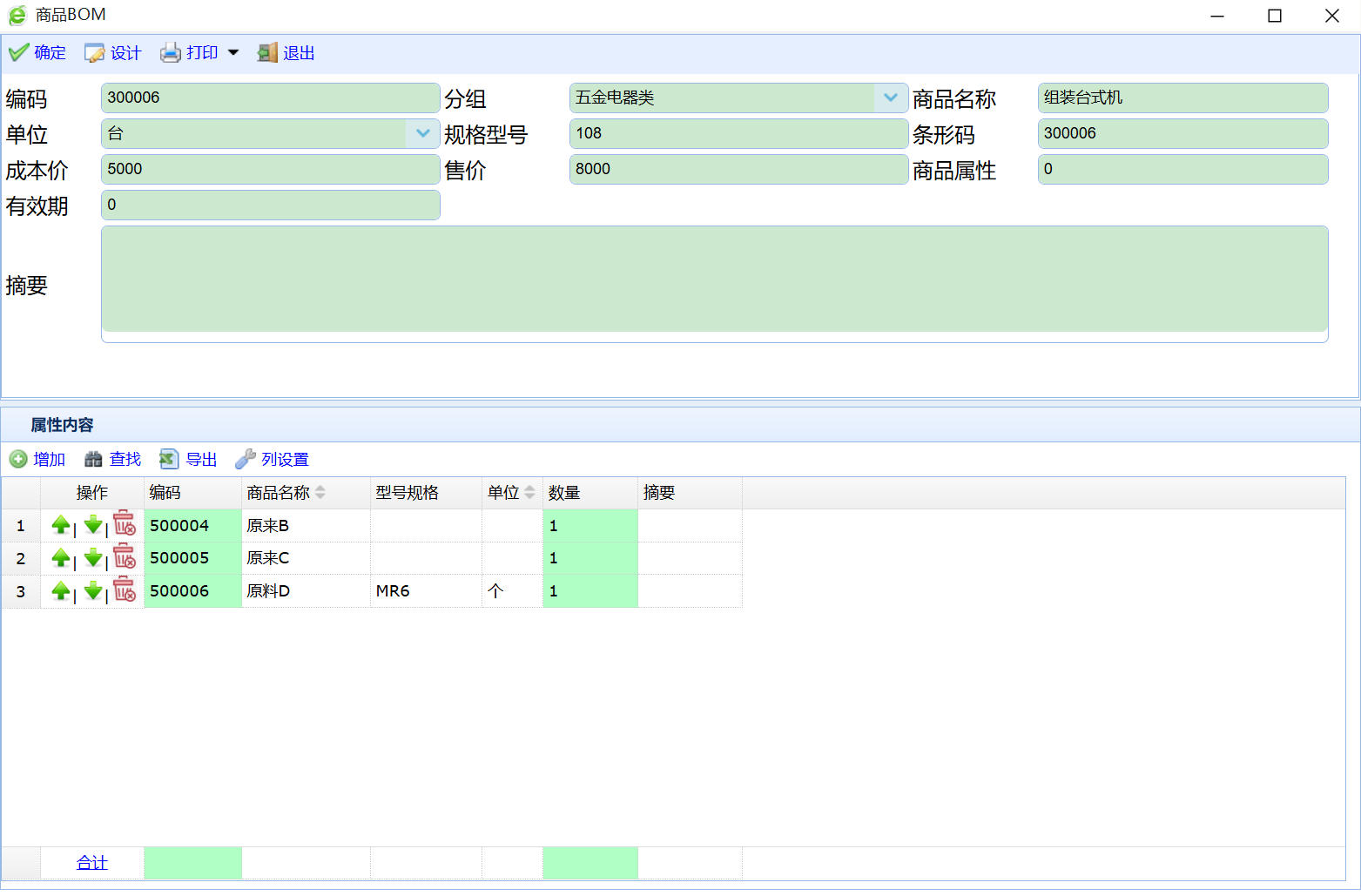
Task: Click the green checkmark 确定 confirm icon
Action: pos(18,53)
